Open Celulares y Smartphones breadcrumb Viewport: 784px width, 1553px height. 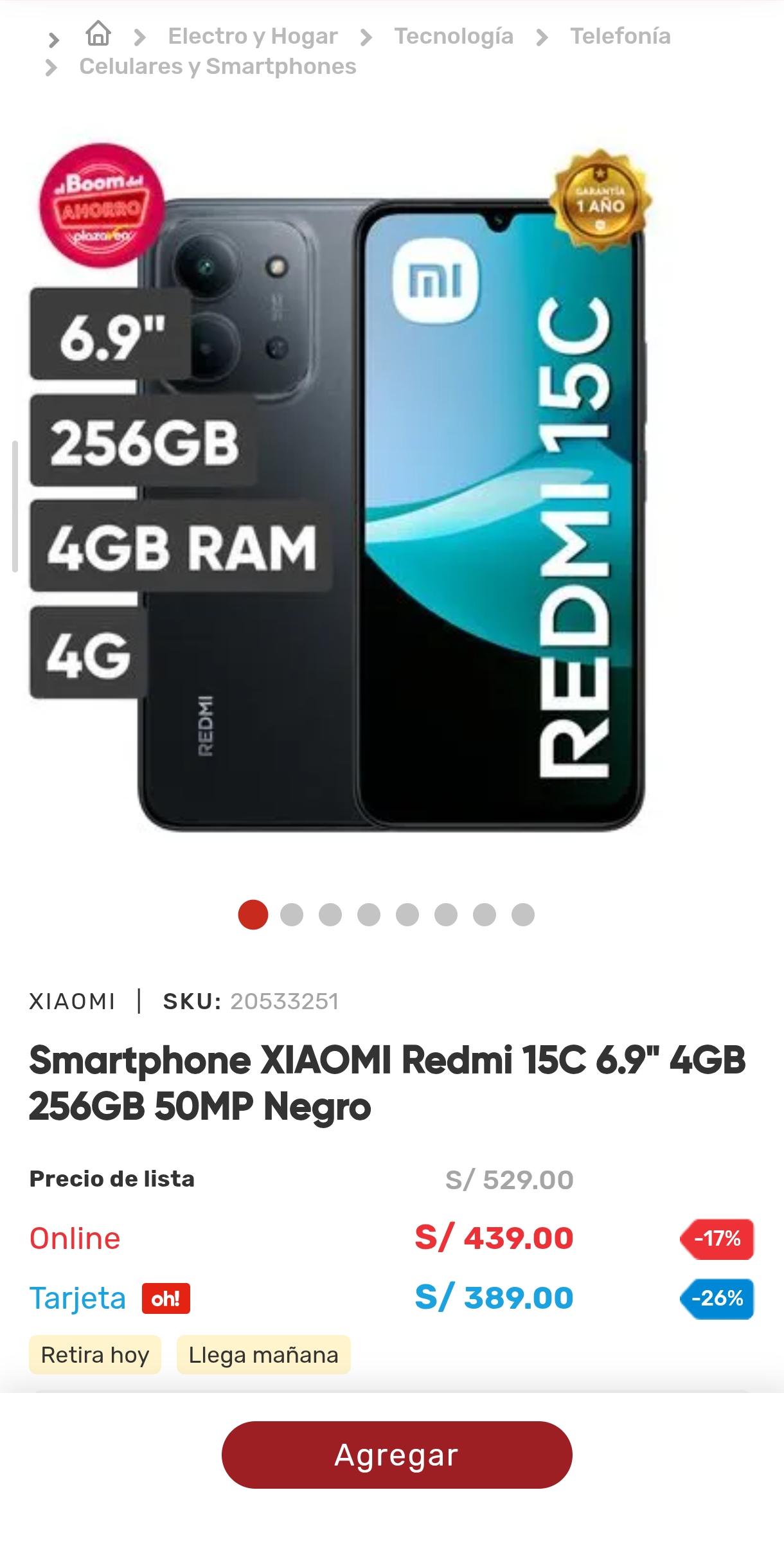217,66
